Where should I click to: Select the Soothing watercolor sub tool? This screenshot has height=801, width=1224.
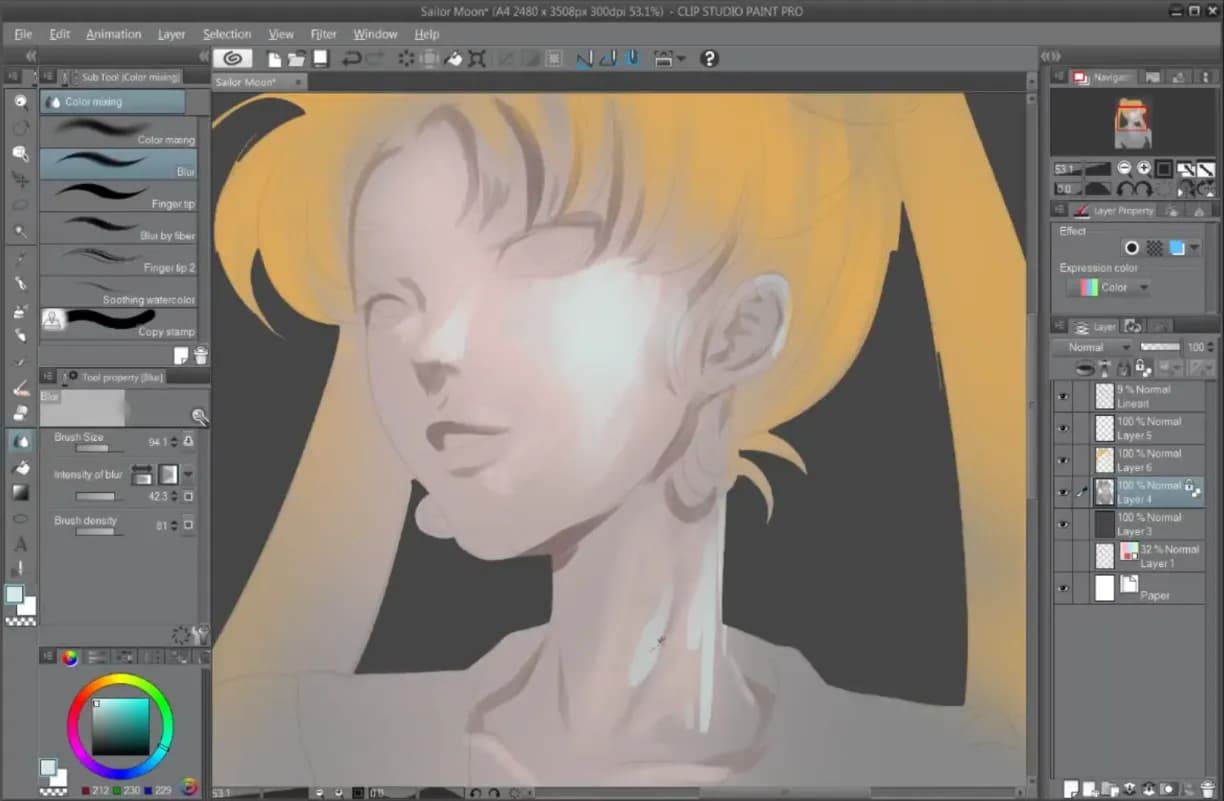pos(118,290)
